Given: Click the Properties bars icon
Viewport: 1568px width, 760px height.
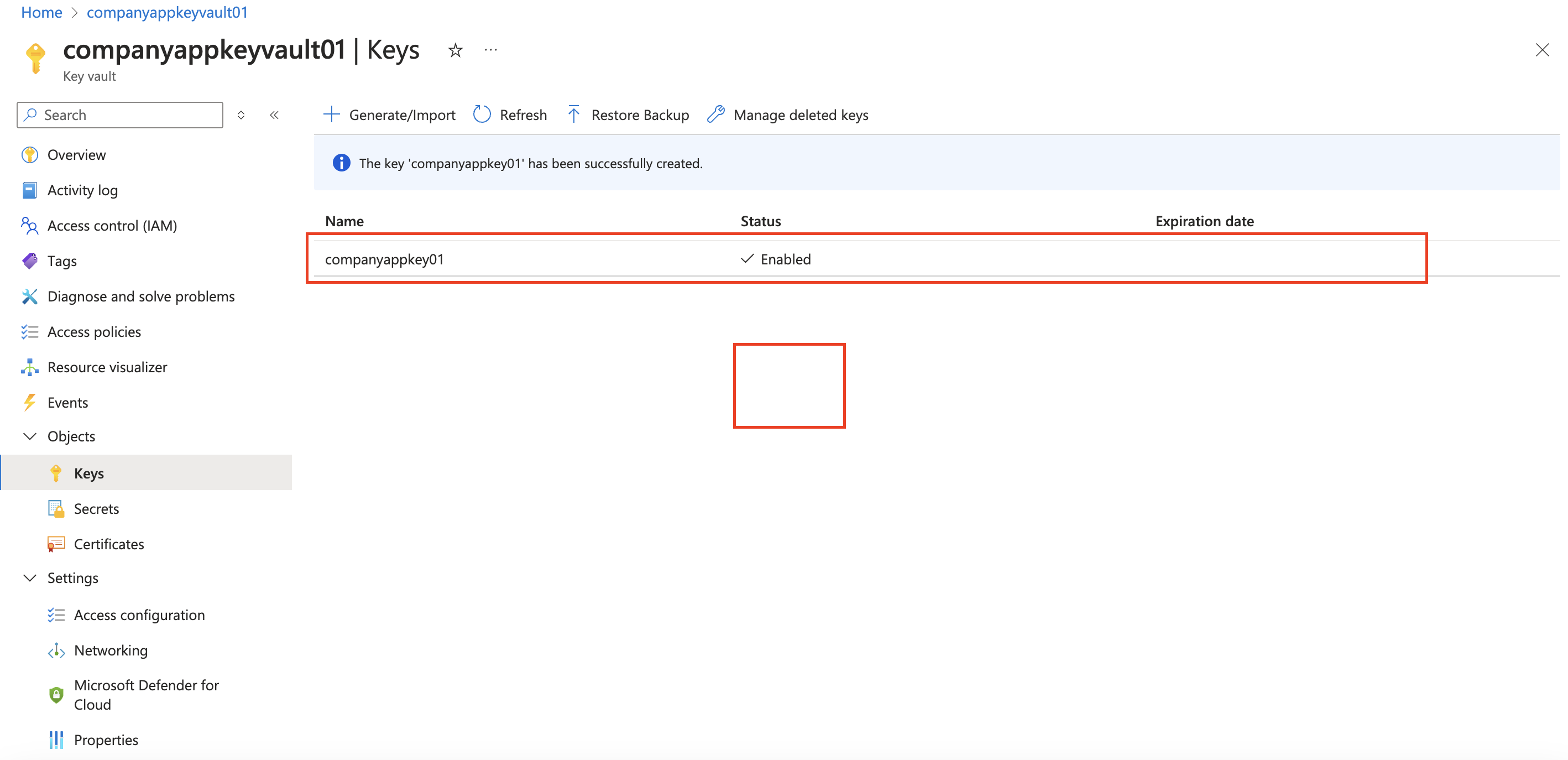Looking at the screenshot, I should pos(56,740).
